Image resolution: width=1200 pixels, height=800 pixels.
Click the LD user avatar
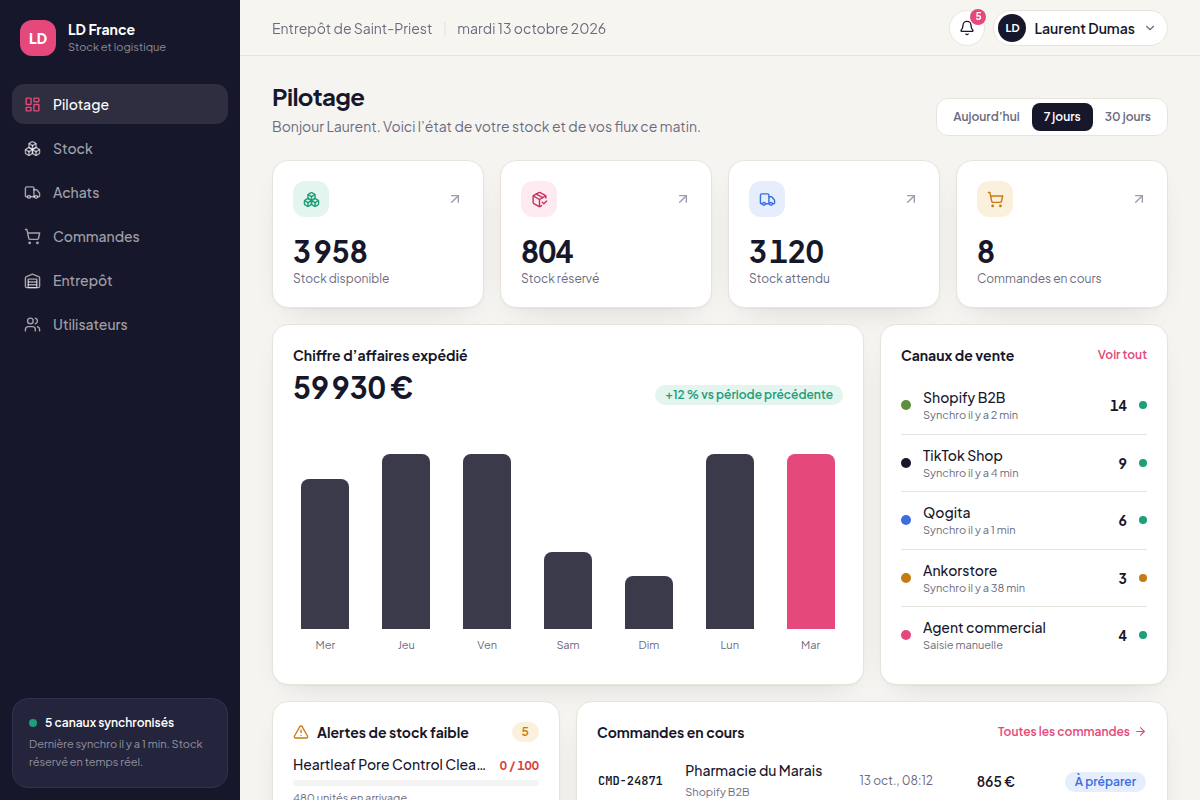[x=1012, y=28]
